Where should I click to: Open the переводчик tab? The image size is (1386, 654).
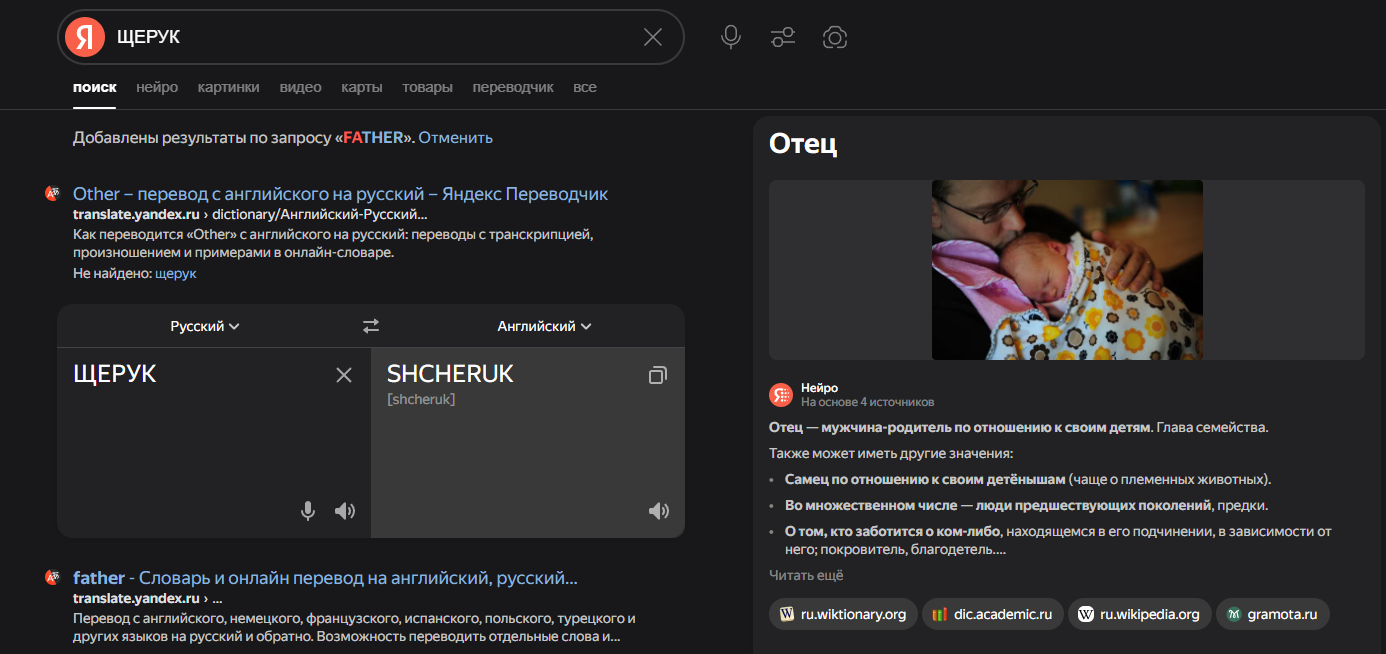[513, 87]
